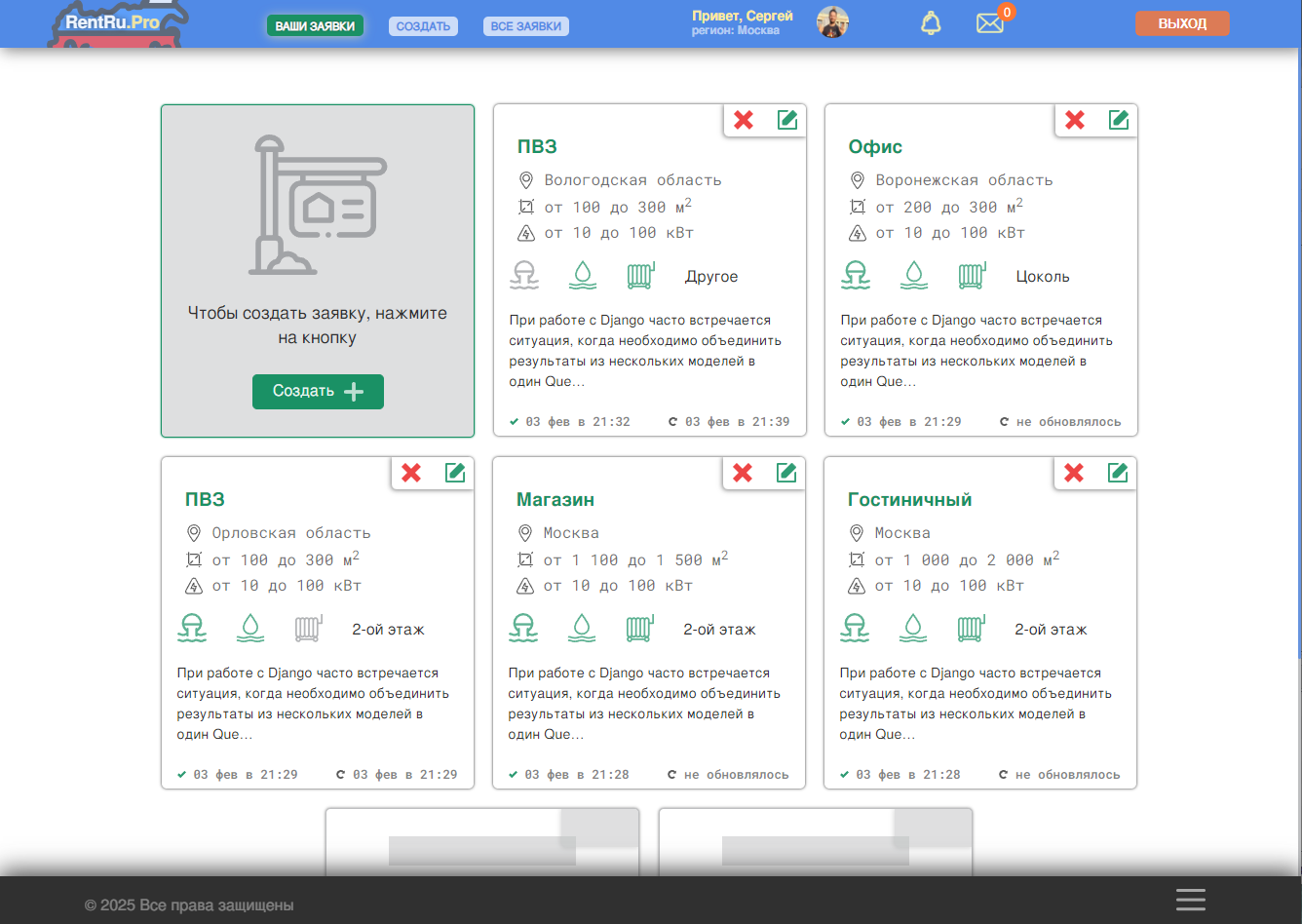
Task: Click location pin in Магазин card
Action: [525, 533]
